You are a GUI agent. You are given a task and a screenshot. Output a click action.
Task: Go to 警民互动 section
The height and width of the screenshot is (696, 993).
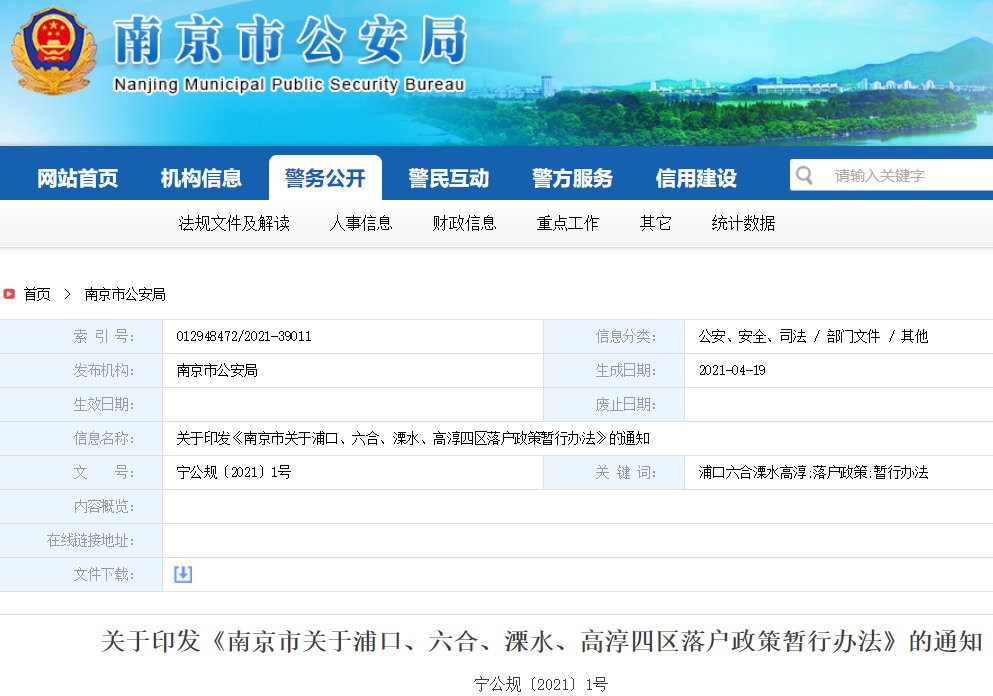448,179
